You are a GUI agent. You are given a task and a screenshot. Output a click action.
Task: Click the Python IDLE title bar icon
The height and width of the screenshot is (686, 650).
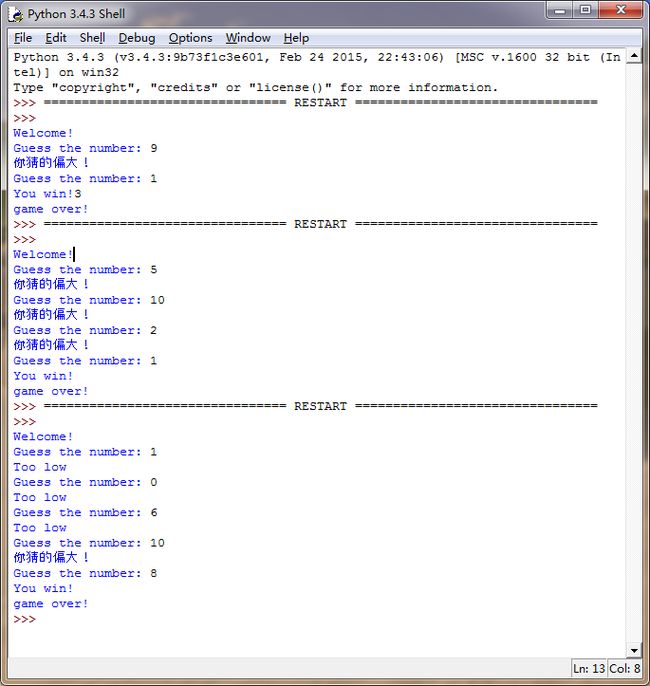point(16,15)
